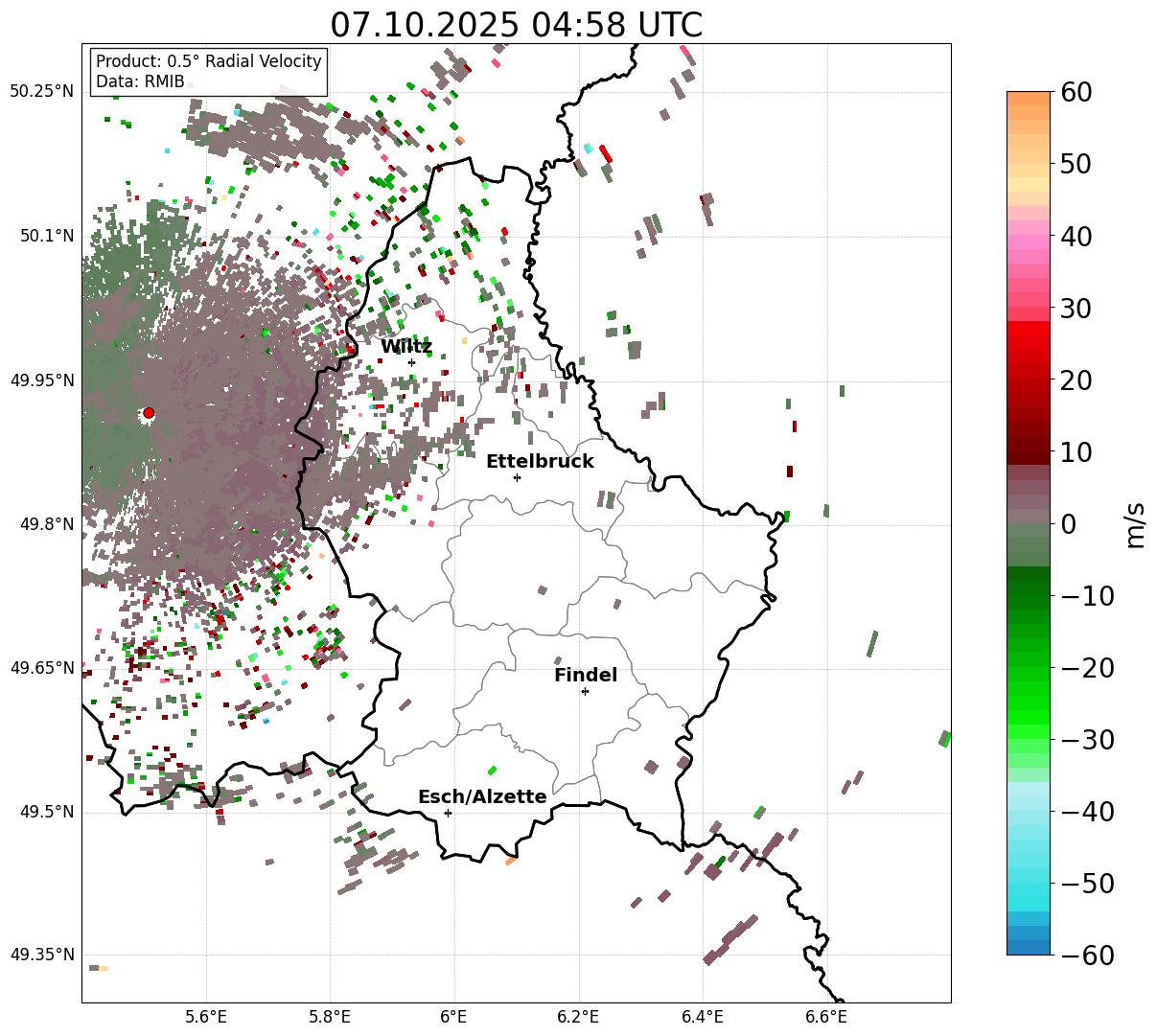Click the colorbar value 50

(x=1077, y=164)
